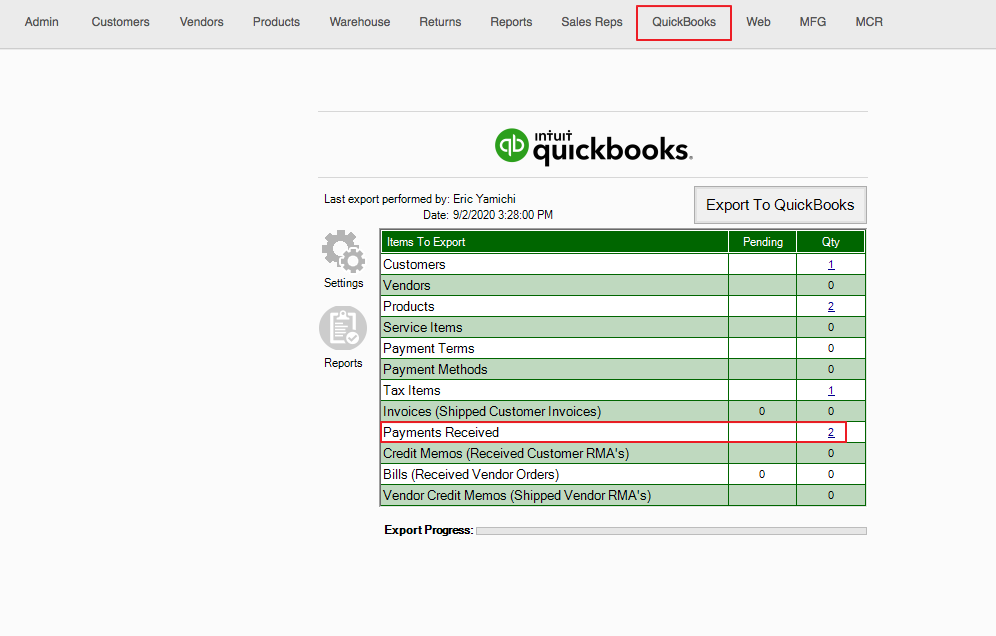996x636 pixels.
Task: Open the Settings gears icon
Action: [x=343, y=252]
